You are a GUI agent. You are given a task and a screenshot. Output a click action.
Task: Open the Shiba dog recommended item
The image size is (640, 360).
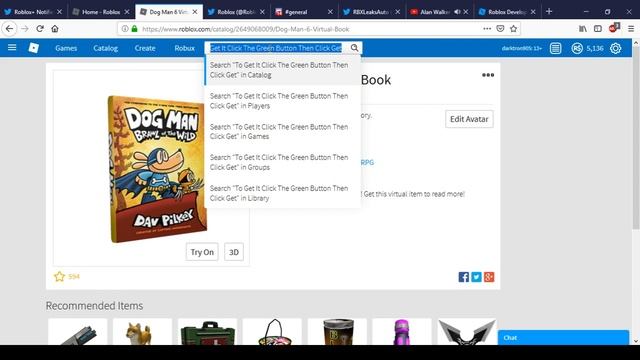pos(142,332)
